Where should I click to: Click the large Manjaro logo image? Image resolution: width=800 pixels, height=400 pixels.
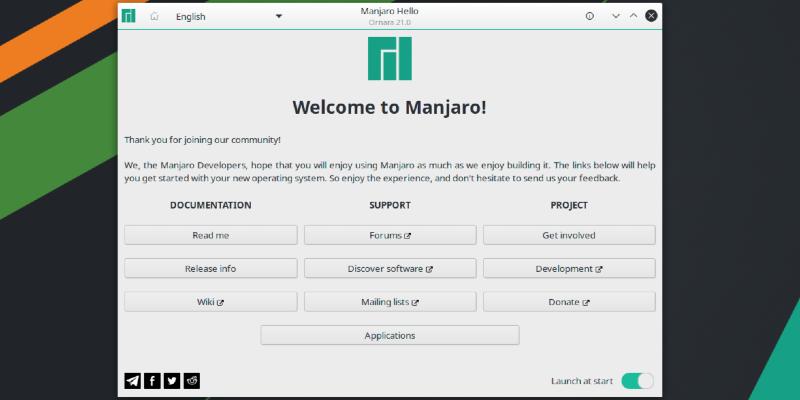pyautogui.click(x=389, y=59)
